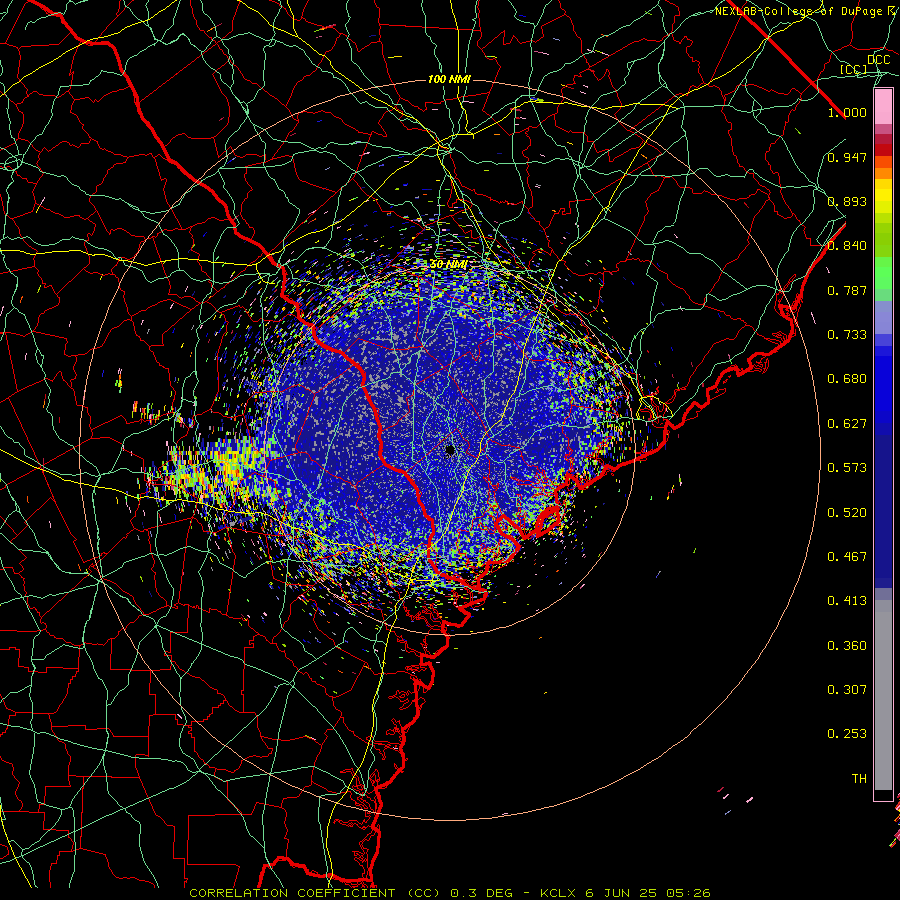This screenshot has width=900, height=900.
Task: Click the 0.627 scale value
Action: (847, 424)
